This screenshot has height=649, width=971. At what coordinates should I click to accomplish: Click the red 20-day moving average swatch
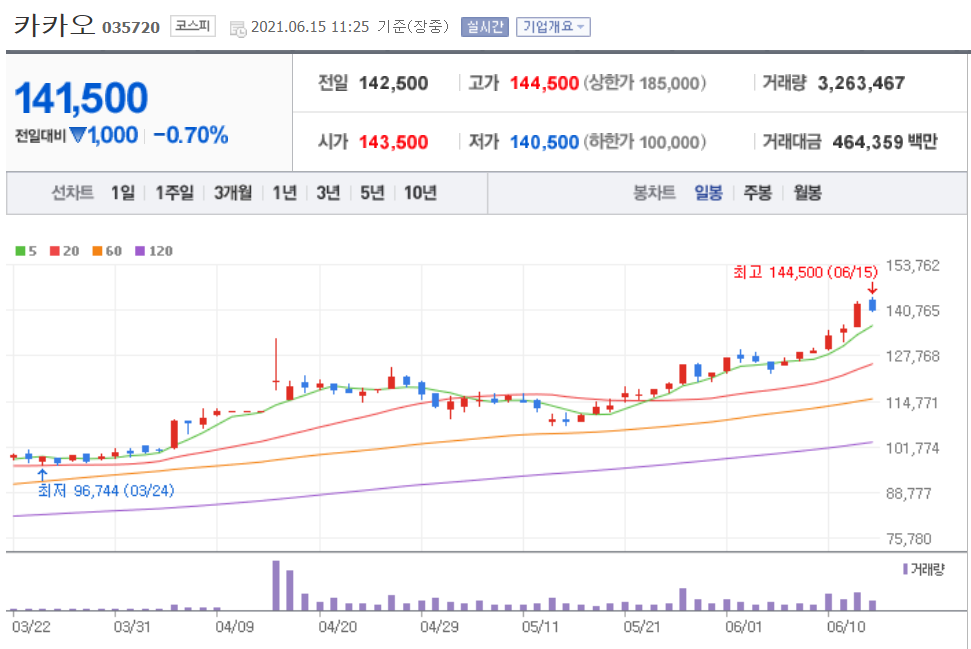[55, 251]
